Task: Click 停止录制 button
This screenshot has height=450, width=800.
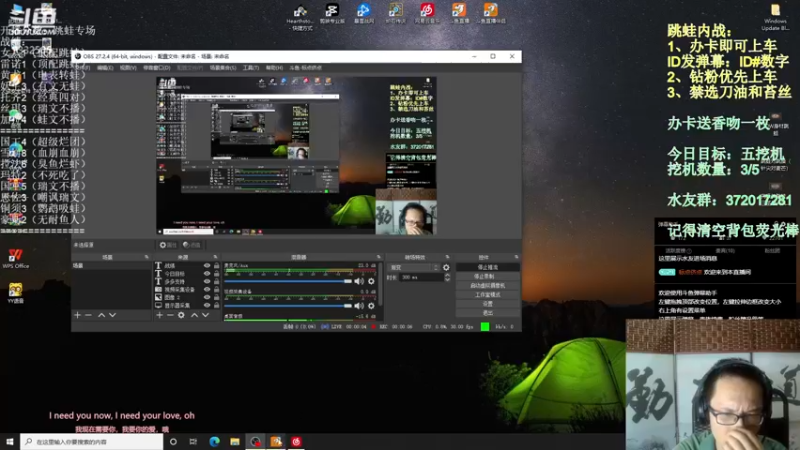Action: pyautogui.click(x=487, y=277)
